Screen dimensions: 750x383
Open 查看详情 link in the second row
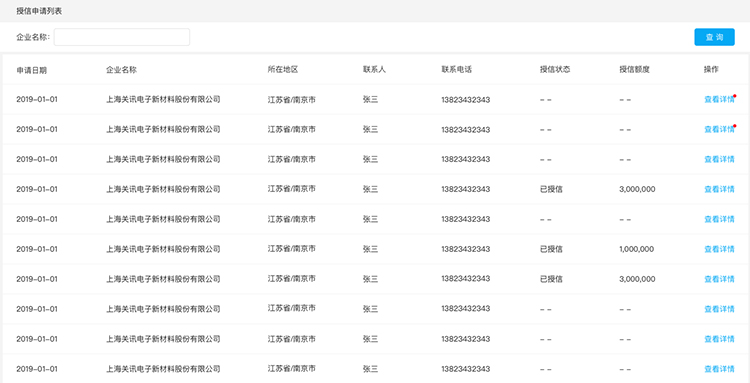(719, 129)
